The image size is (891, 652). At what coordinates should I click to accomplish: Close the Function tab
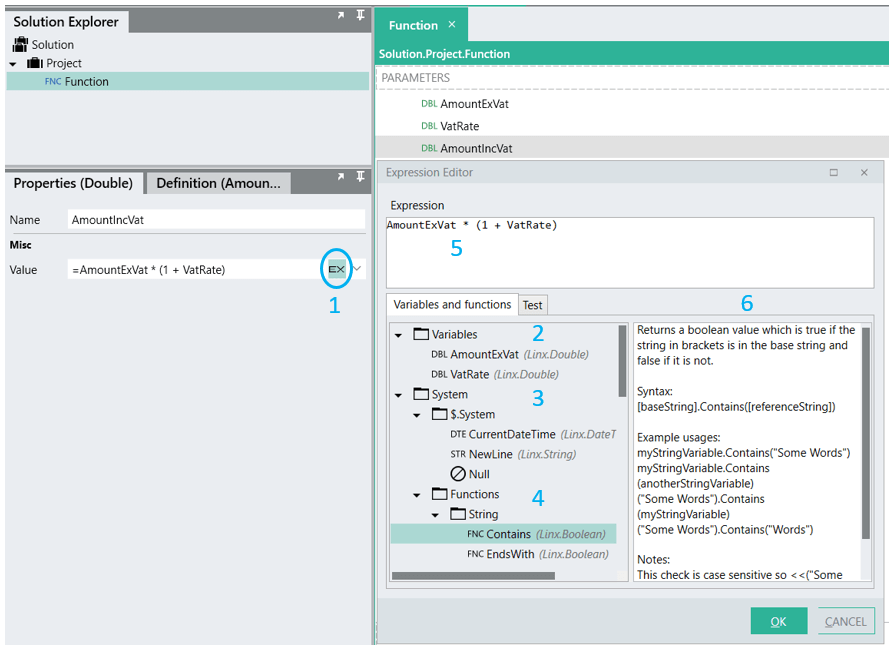point(452,24)
